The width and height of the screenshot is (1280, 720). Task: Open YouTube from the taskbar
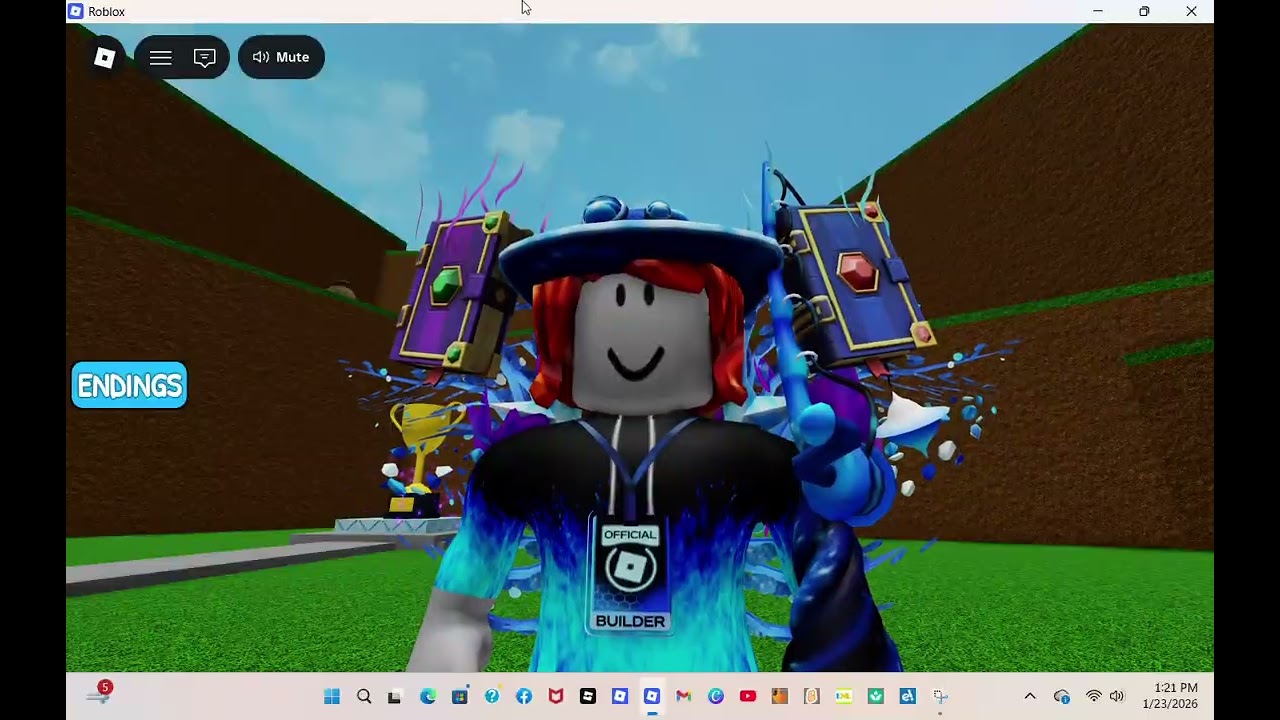pyautogui.click(x=748, y=696)
